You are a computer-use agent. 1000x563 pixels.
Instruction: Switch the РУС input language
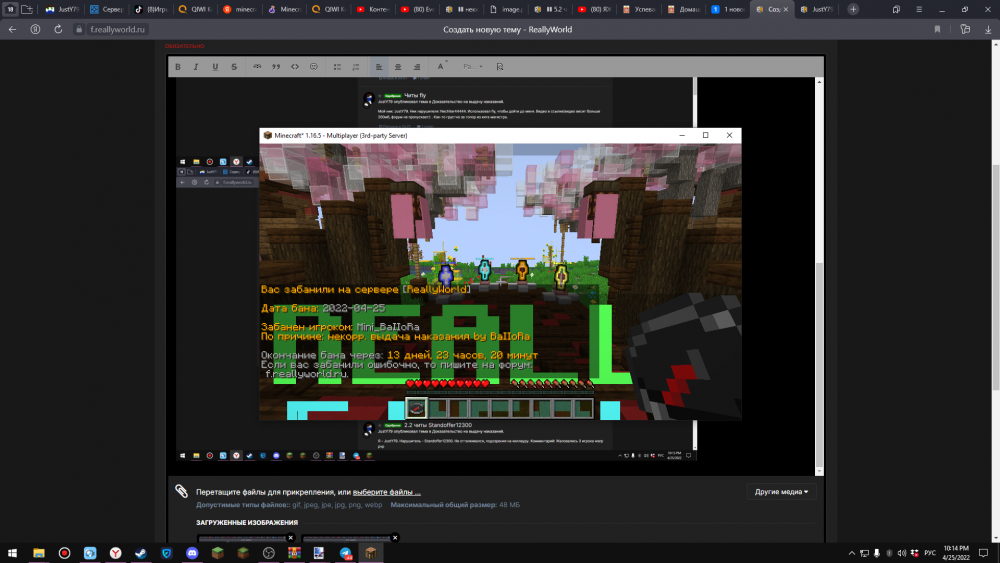[930, 553]
